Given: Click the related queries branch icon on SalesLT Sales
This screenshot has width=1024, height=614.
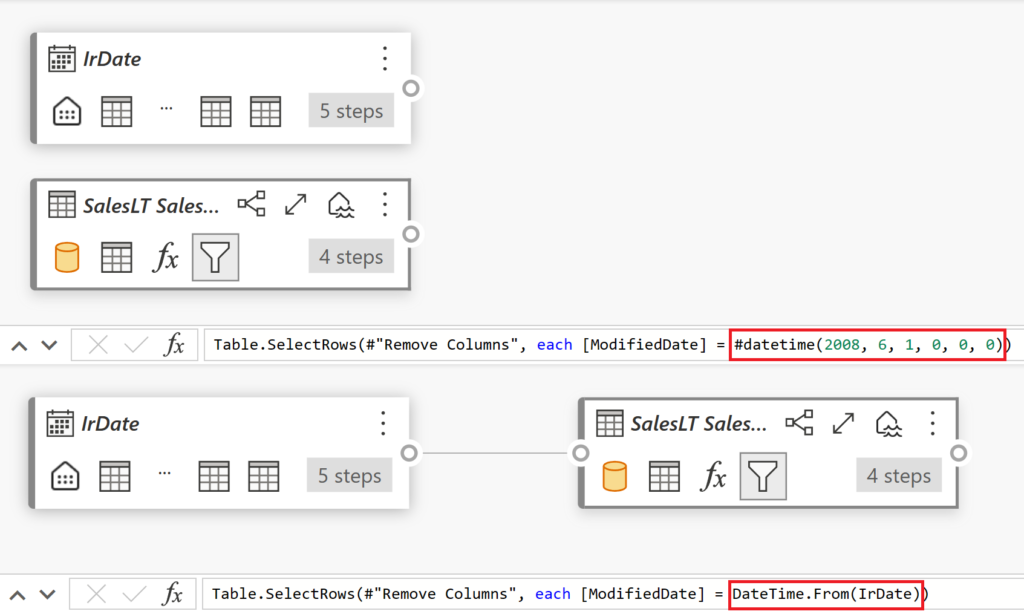Looking at the screenshot, I should coord(251,204).
